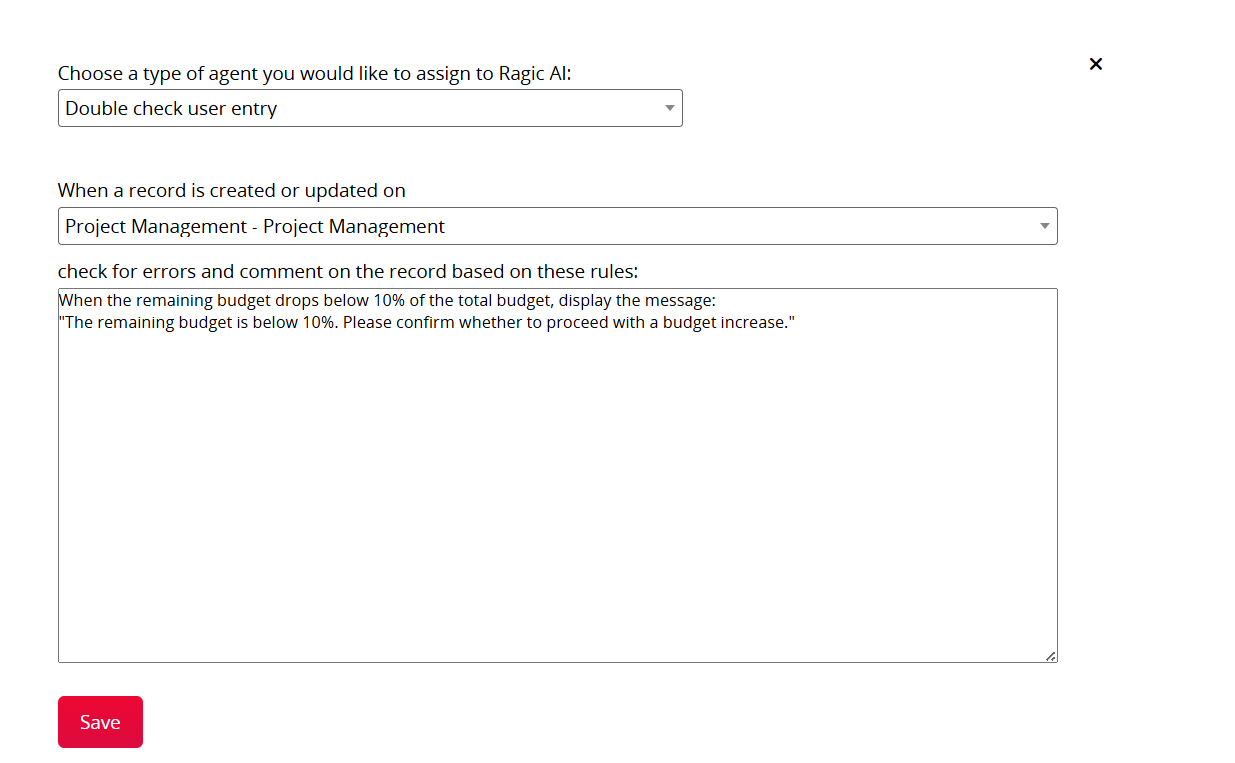The image size is (1235, 763).
Task: Click the quoted budget warning message line
Action: [426, 323]
